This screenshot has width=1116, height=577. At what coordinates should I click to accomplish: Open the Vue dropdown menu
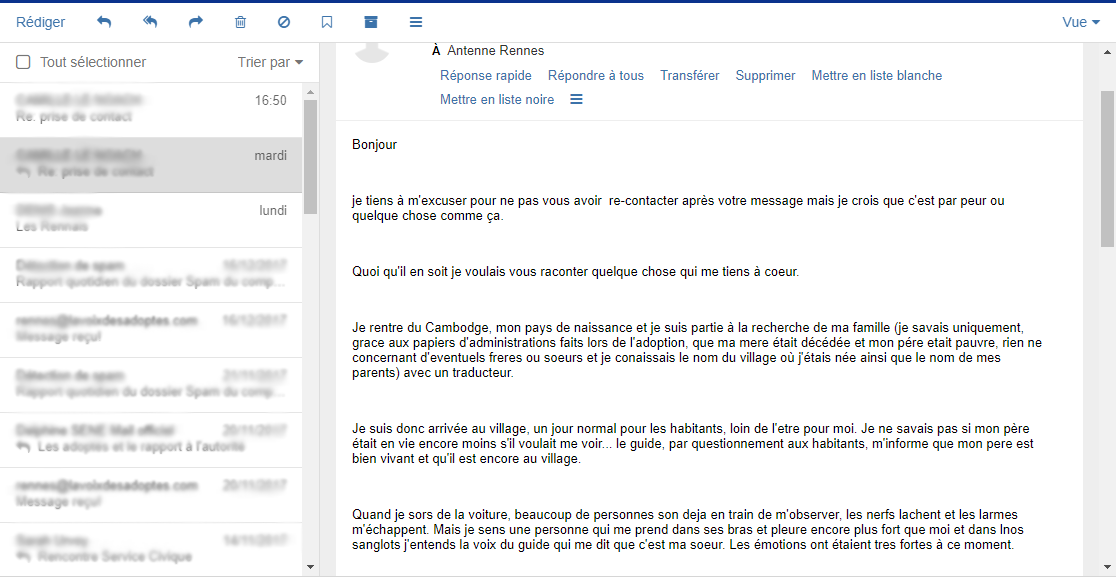(1081, 22)
